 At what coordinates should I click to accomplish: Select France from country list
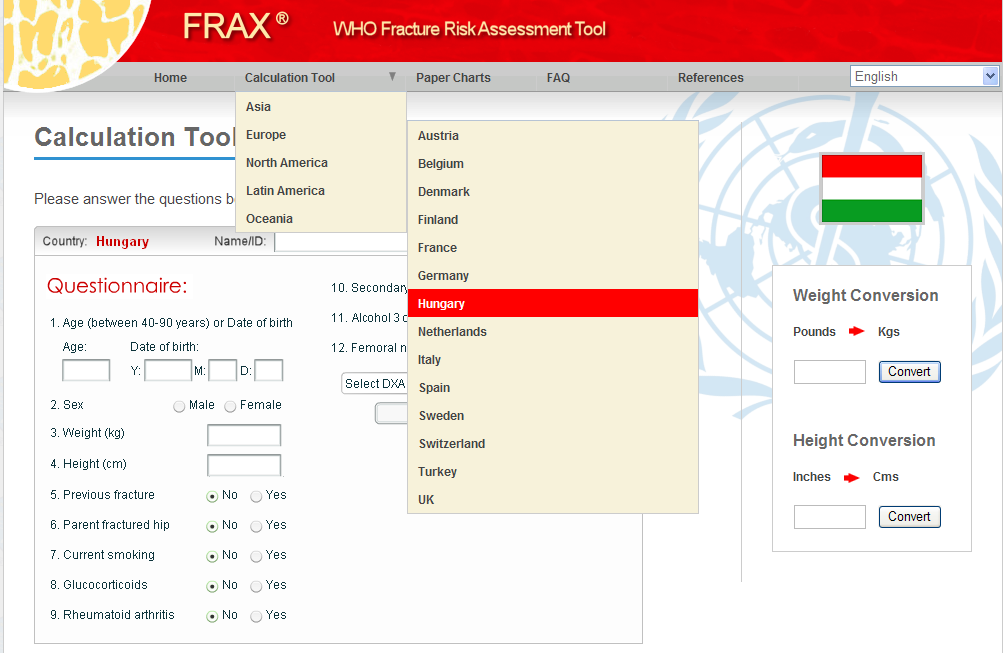click(553, 248)
